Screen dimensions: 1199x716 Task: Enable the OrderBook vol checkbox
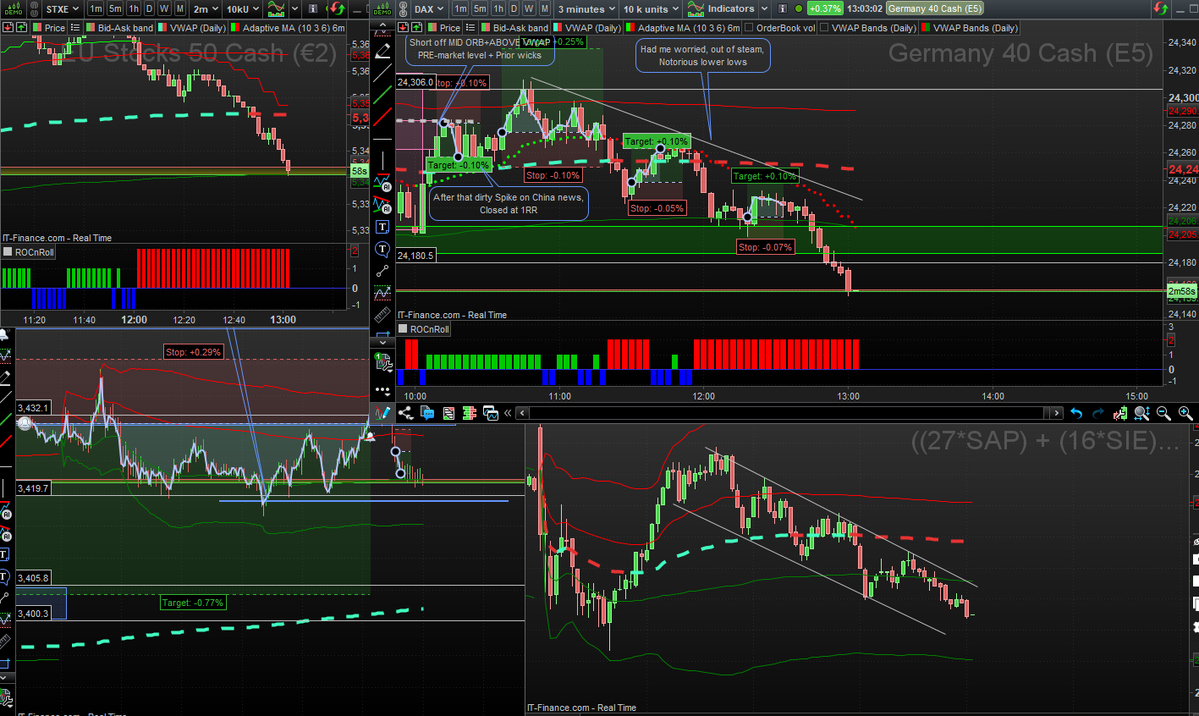(x=749, y=28)
